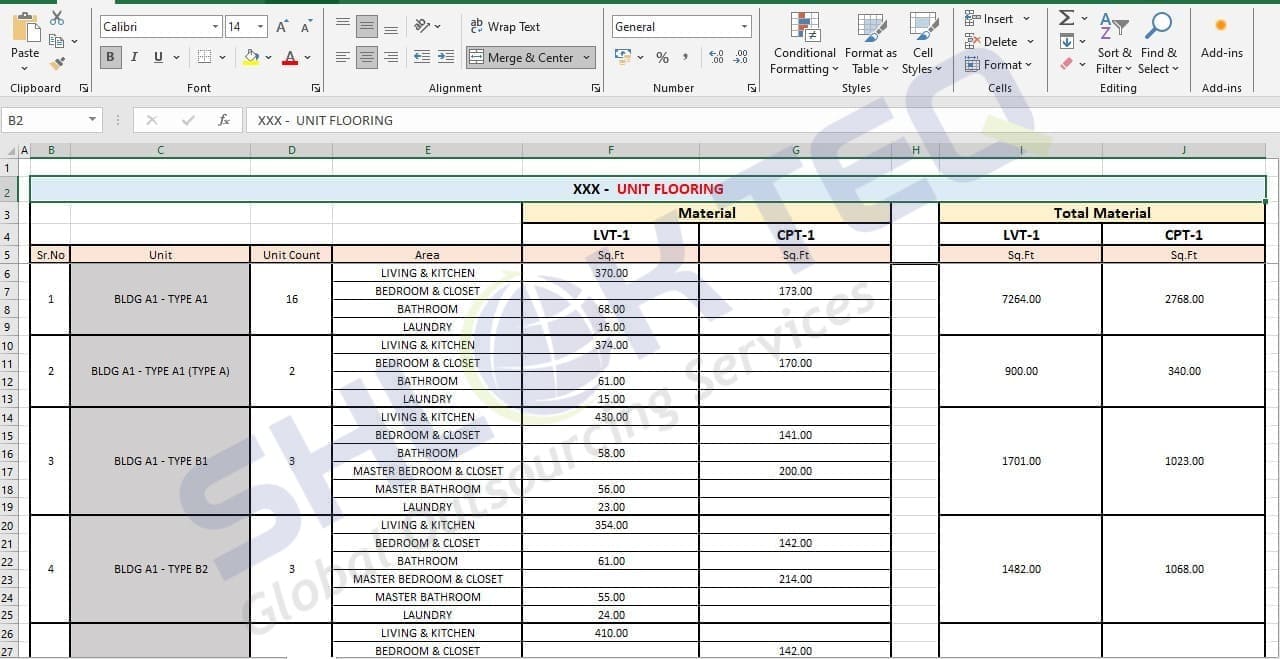Apply Percent Style format

point(662,57)
